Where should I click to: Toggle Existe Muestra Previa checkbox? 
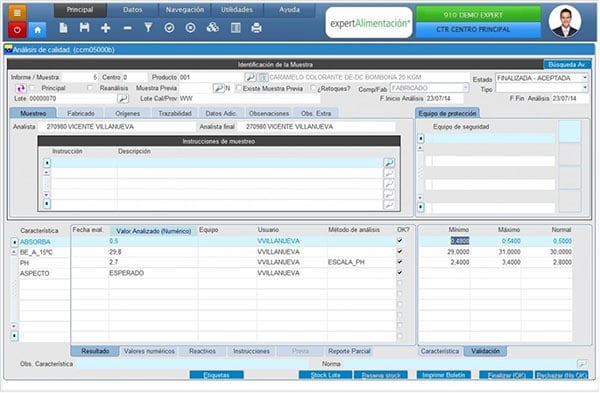239,88
